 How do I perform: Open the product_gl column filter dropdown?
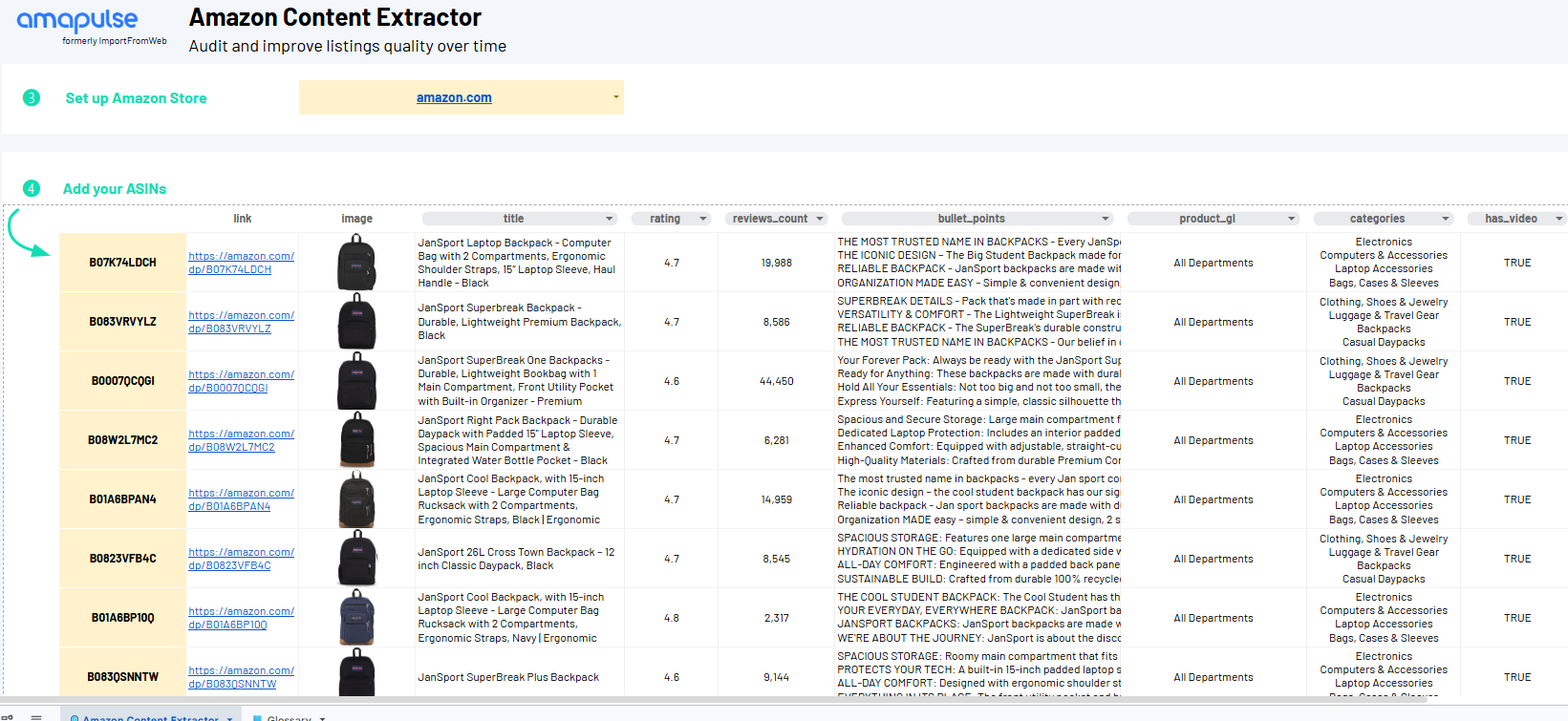click(x=1292, y=219)
